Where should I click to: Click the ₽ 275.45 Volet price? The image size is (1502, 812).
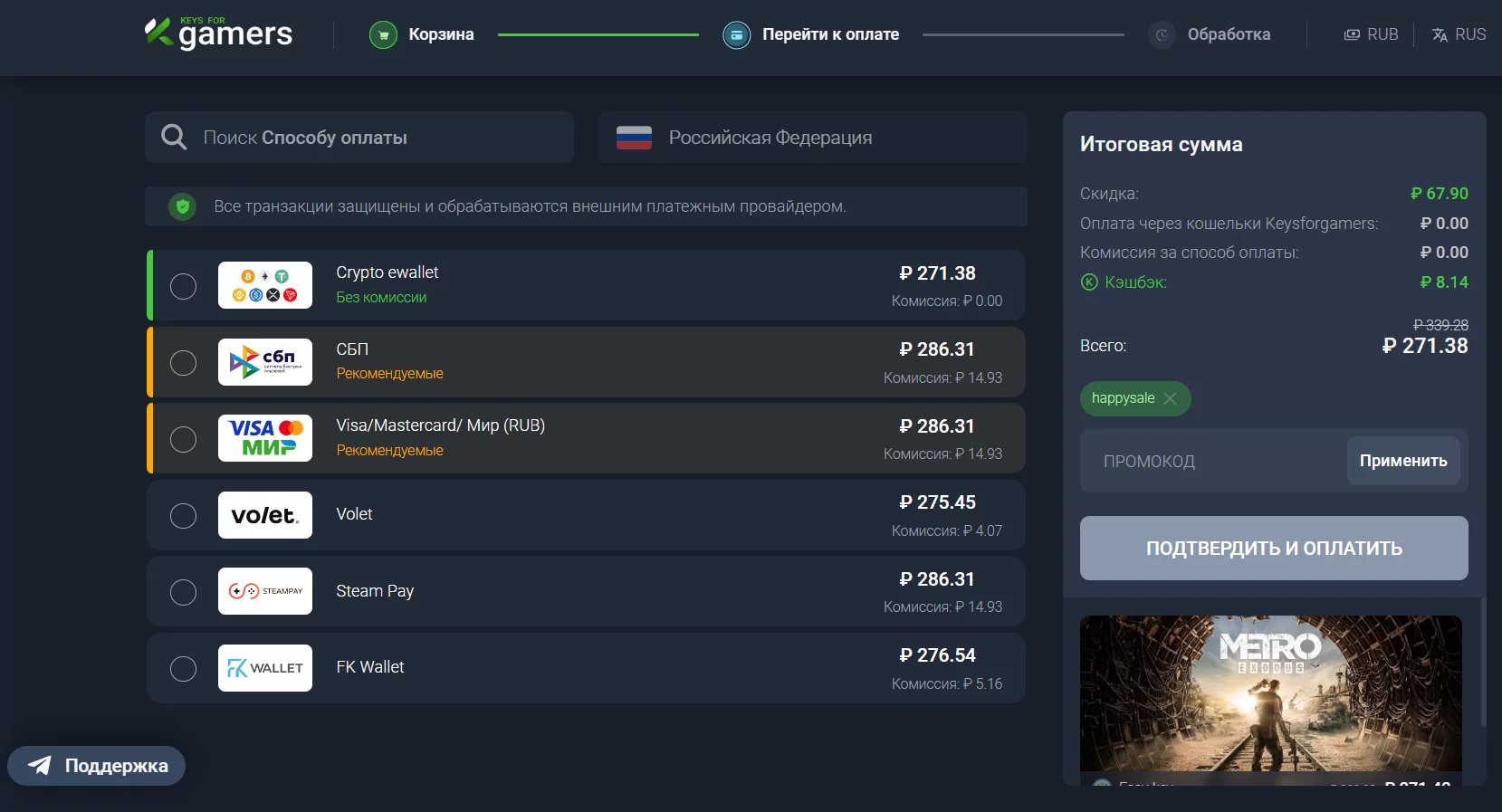[x=937, y=502]
